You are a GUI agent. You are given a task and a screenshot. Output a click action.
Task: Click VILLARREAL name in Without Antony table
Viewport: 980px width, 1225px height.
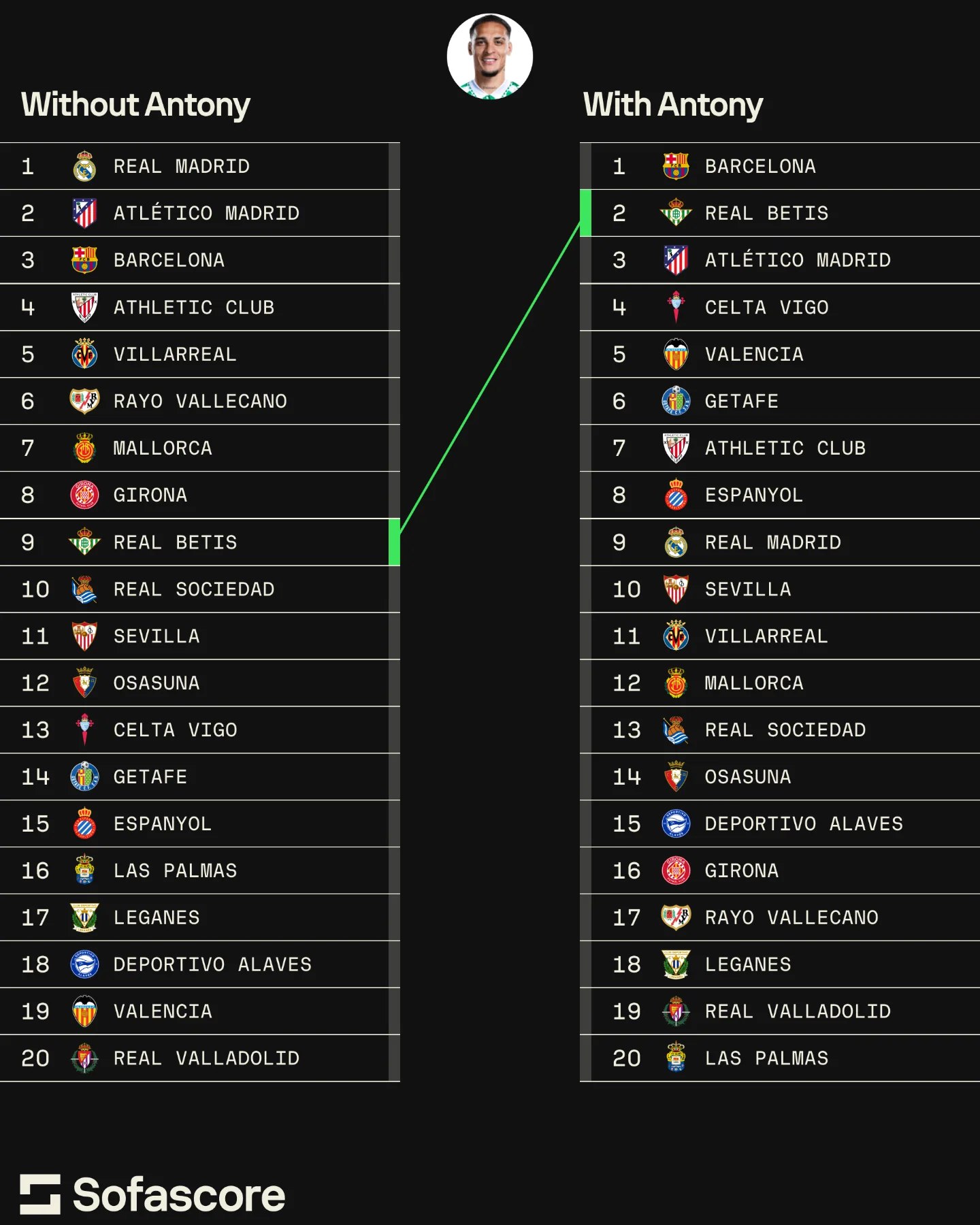(x=175, y=355)
